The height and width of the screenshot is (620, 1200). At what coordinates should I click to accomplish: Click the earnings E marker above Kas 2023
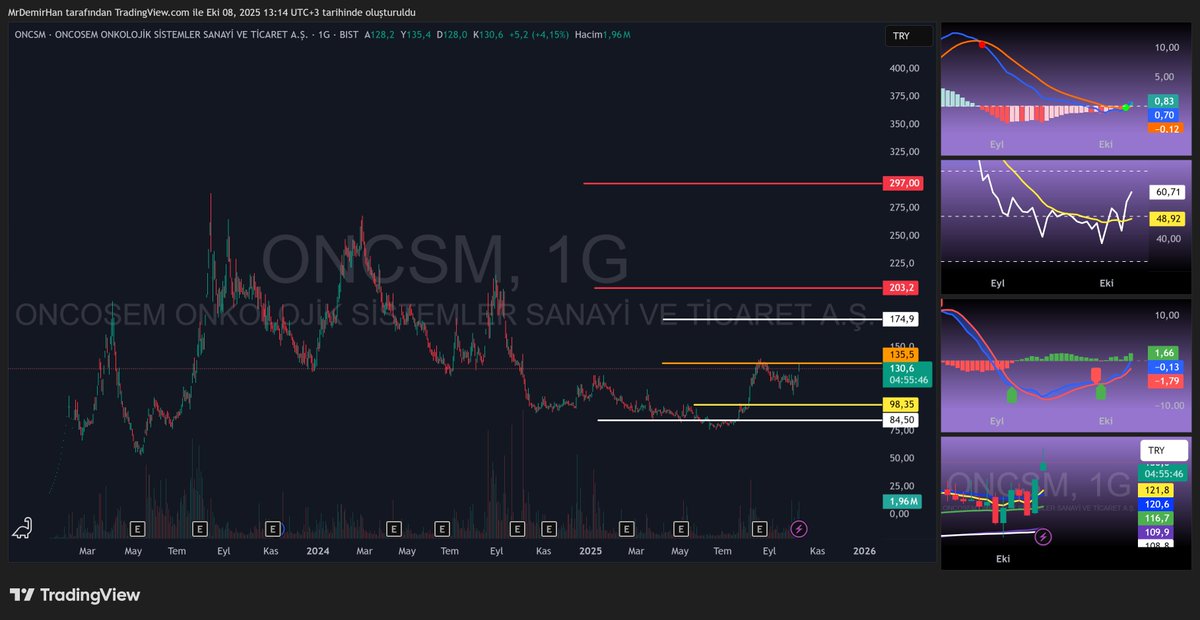[273, 528]
